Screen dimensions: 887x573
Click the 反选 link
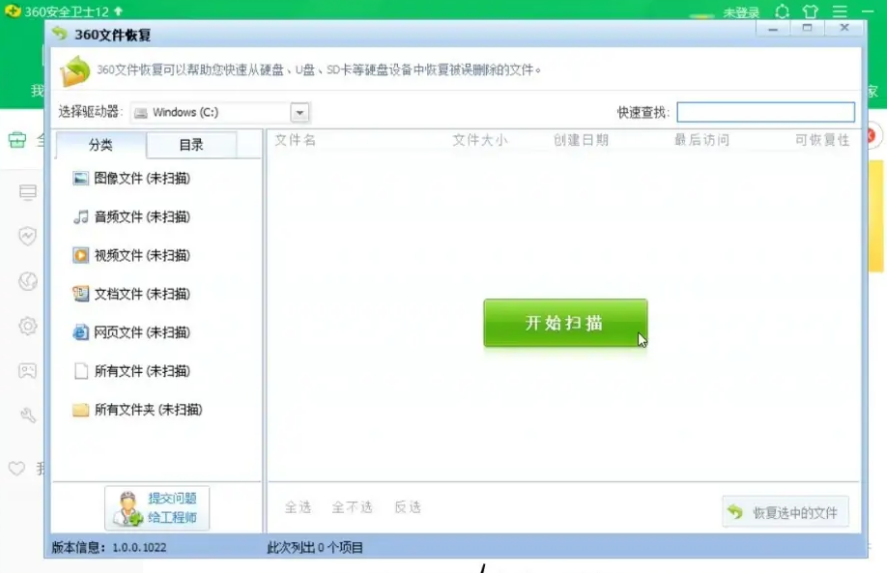coord(407,507)
